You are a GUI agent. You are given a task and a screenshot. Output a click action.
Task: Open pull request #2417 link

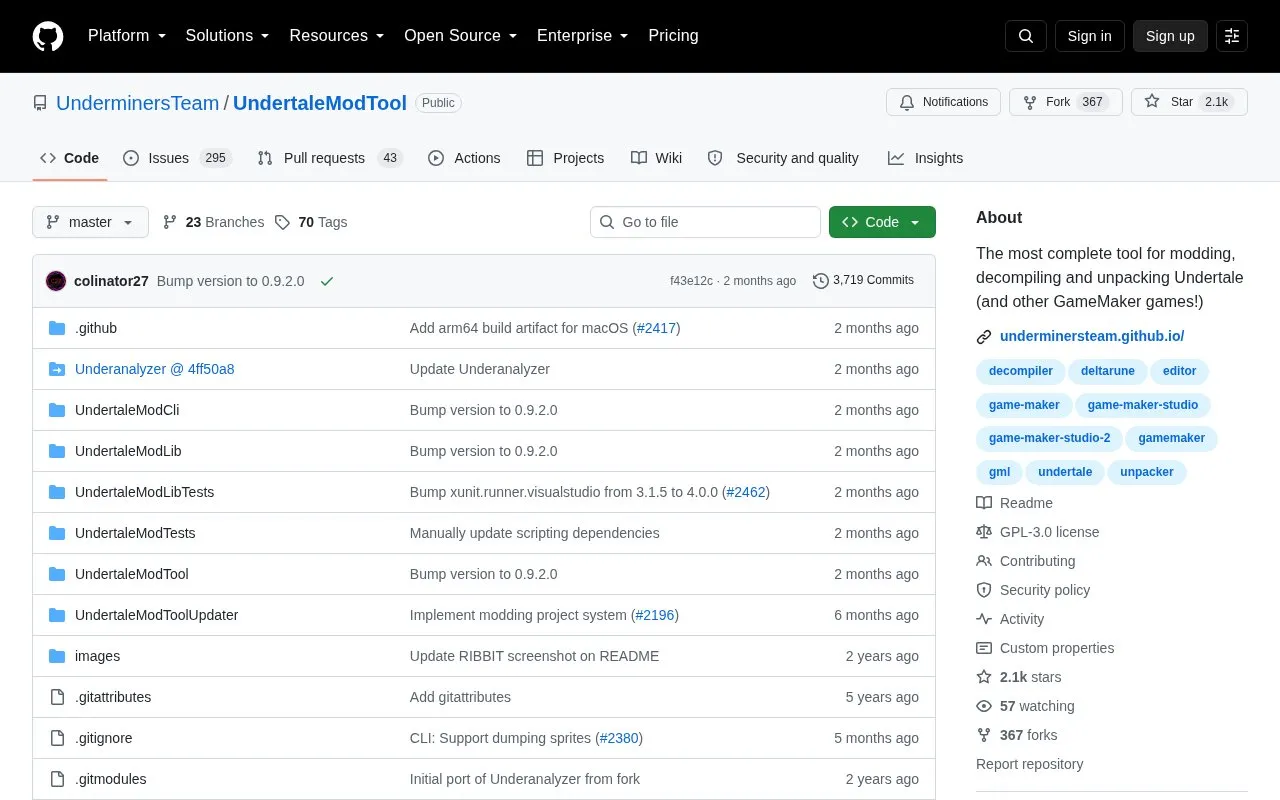pos(656,328)
